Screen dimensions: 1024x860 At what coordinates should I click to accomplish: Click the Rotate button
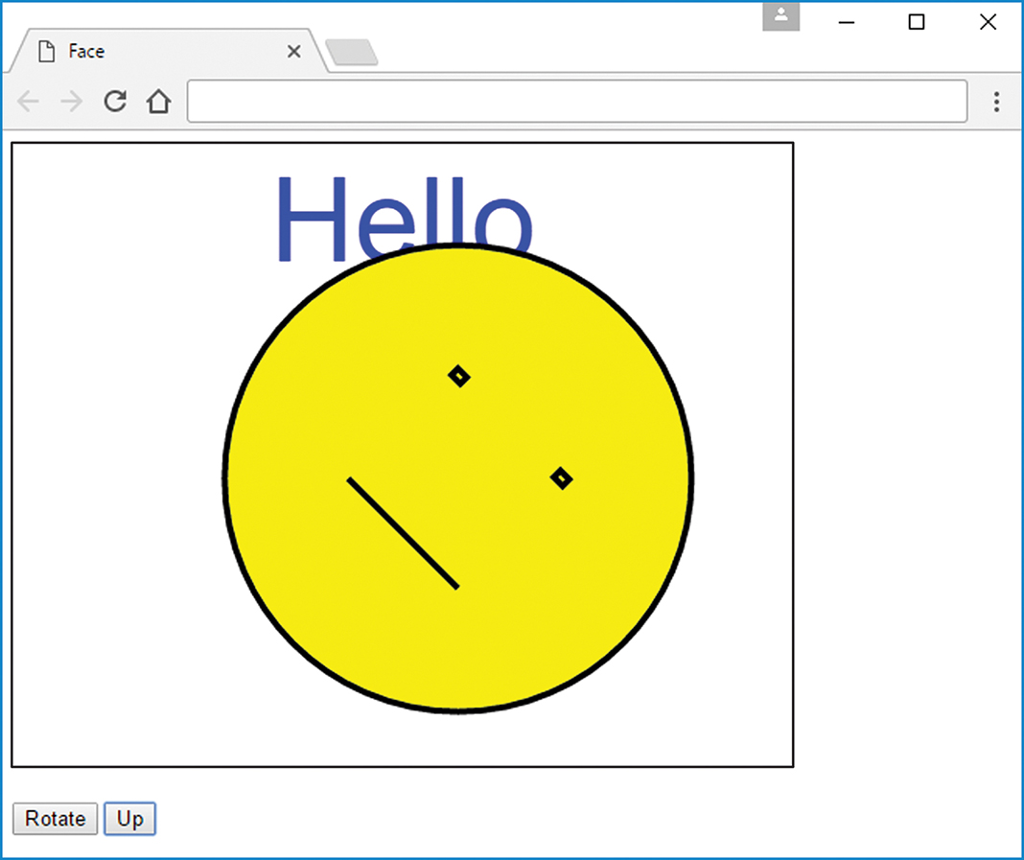(x=54, y=818)
